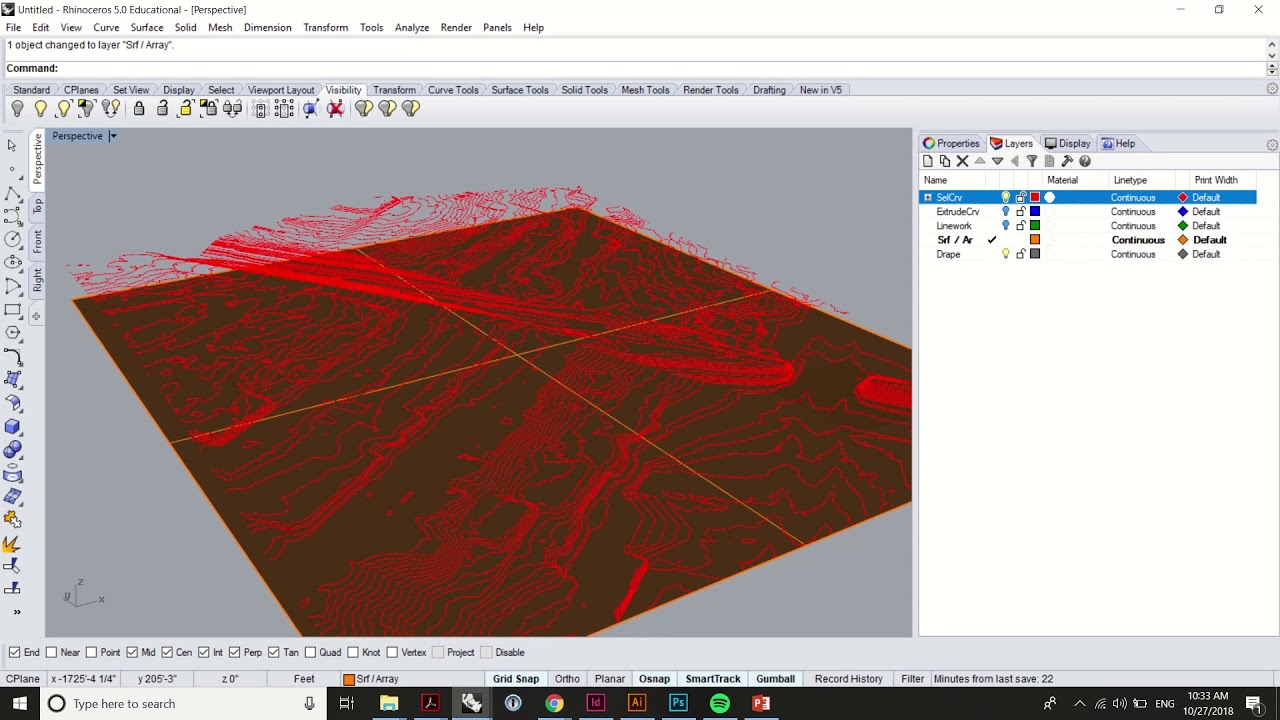Open the Puzzle-piece Join tool
This screenshot has width=1280, height=720.
[x=13, y=520]
